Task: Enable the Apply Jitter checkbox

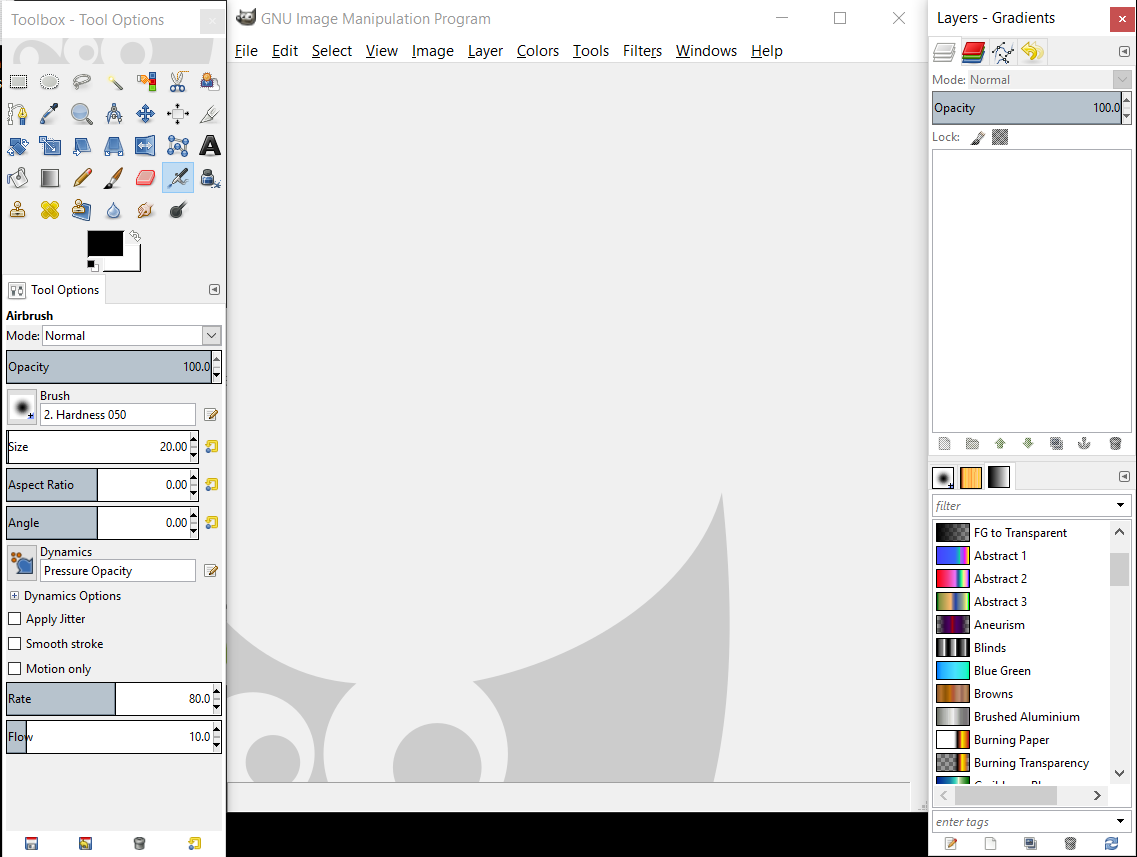Action: (x=14, y=619)
